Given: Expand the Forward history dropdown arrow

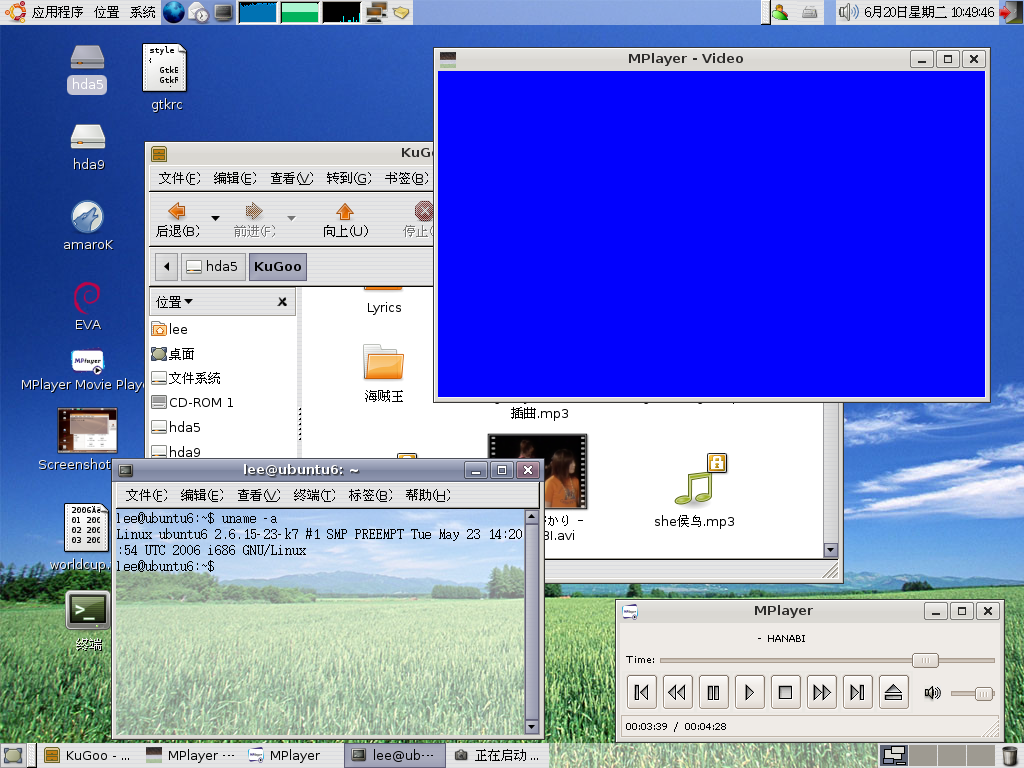Looking at the screenshot, I should [x=291, y=218].
